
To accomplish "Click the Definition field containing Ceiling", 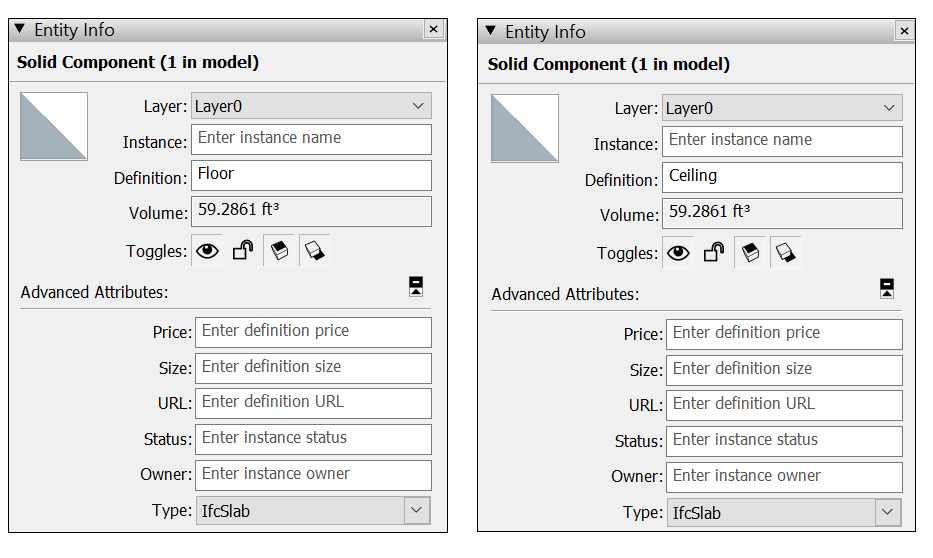I will [784, 177].
